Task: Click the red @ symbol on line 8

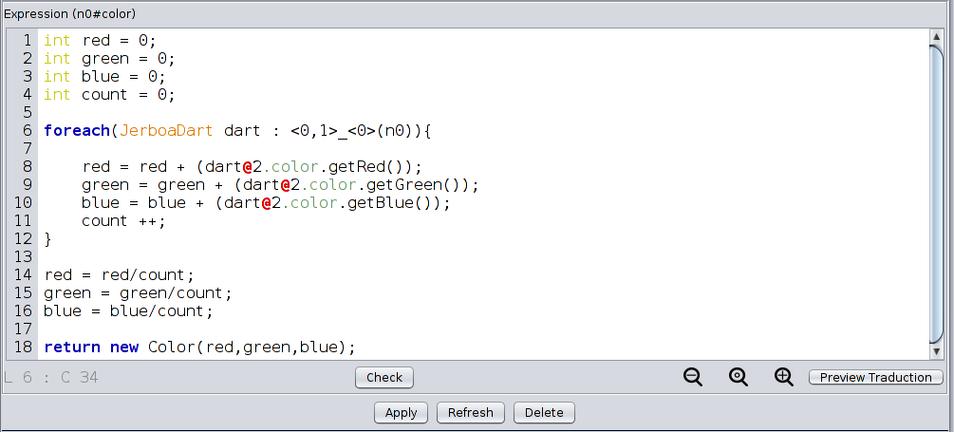Action: pyautogui.click(x=247, y=167)
